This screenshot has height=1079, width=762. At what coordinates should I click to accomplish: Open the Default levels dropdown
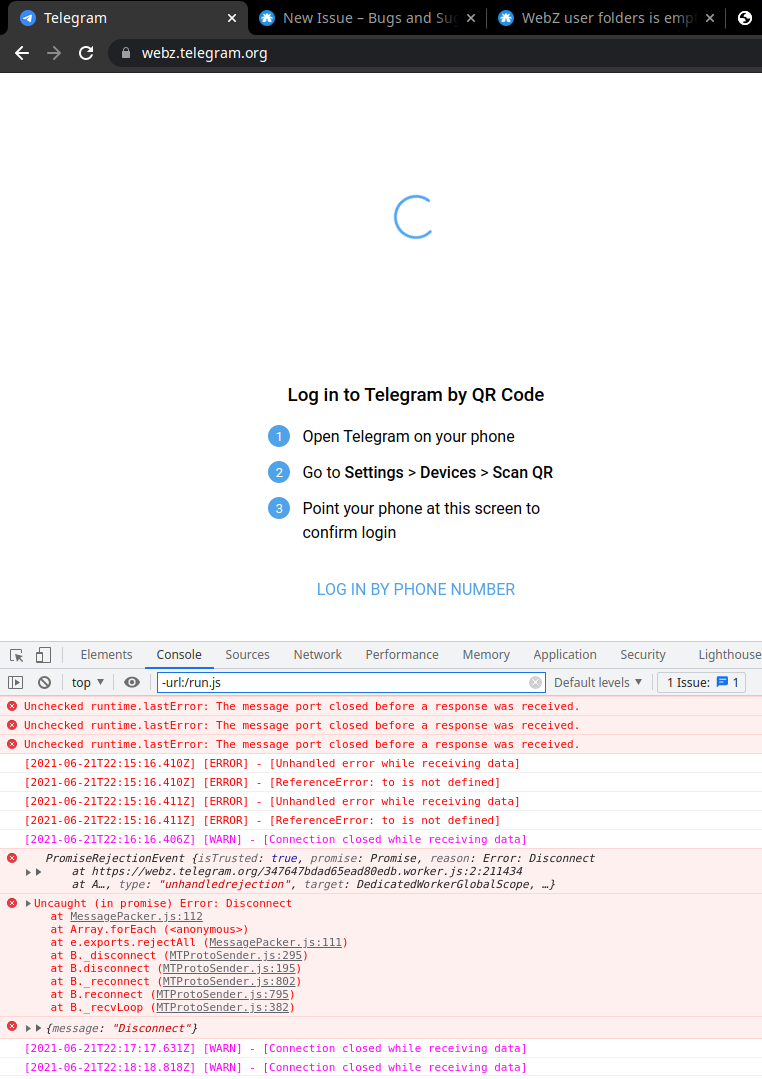point(597,683)
